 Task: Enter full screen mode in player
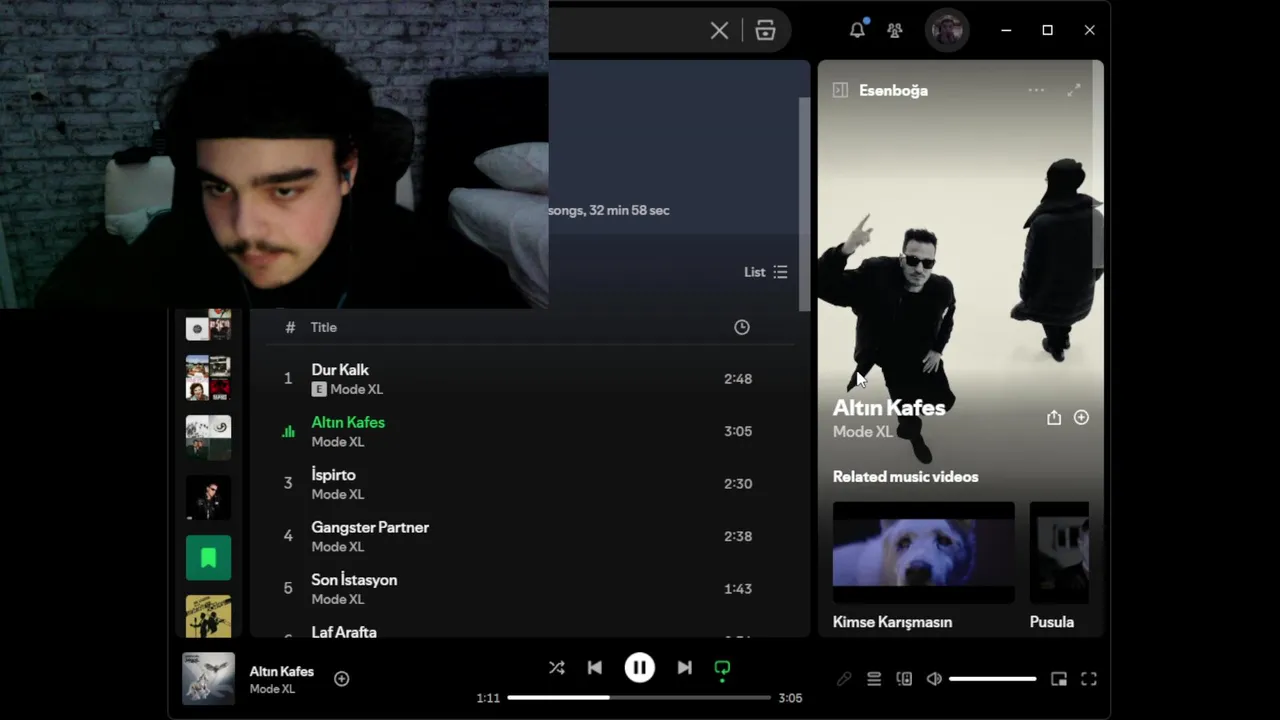(x=1089, y=679)
